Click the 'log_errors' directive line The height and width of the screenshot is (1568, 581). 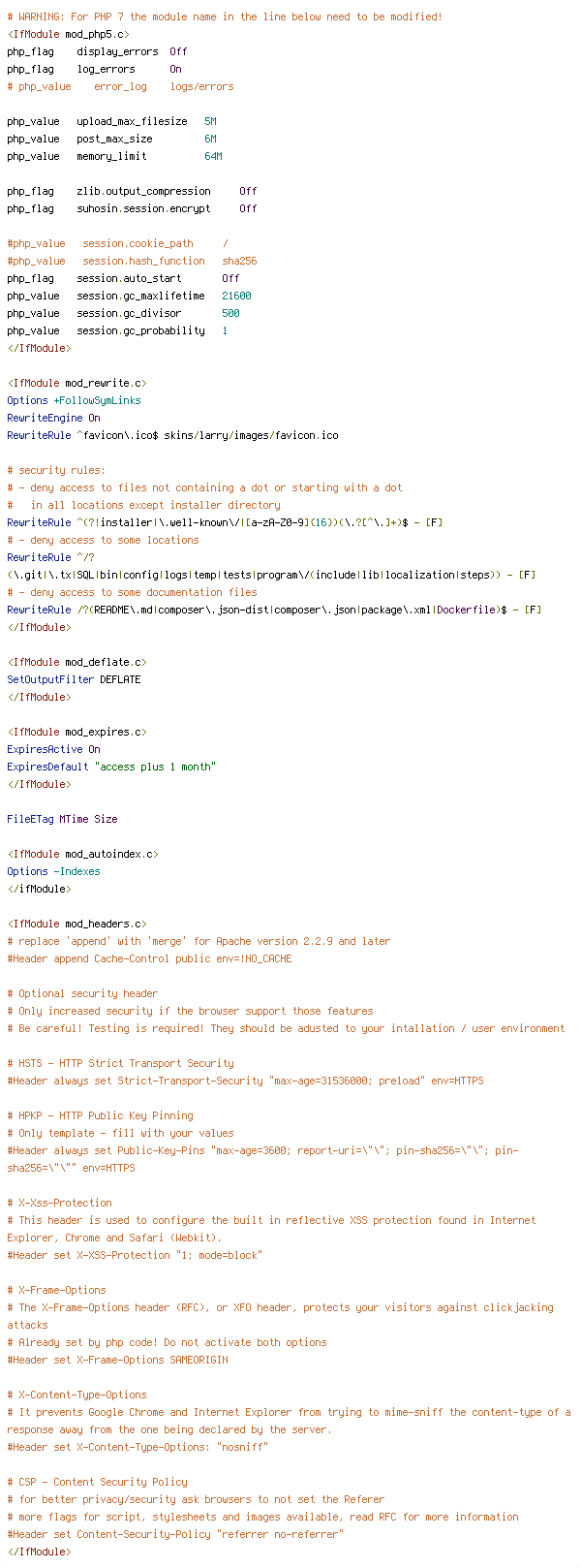coord(94,69)
